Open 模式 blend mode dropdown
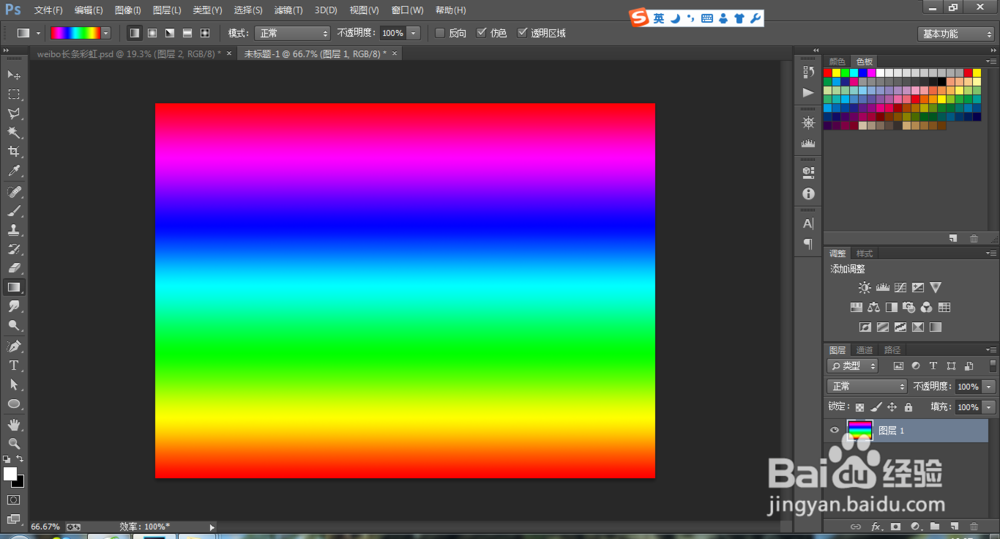The image size is (1000, 539). pos(292,33)
